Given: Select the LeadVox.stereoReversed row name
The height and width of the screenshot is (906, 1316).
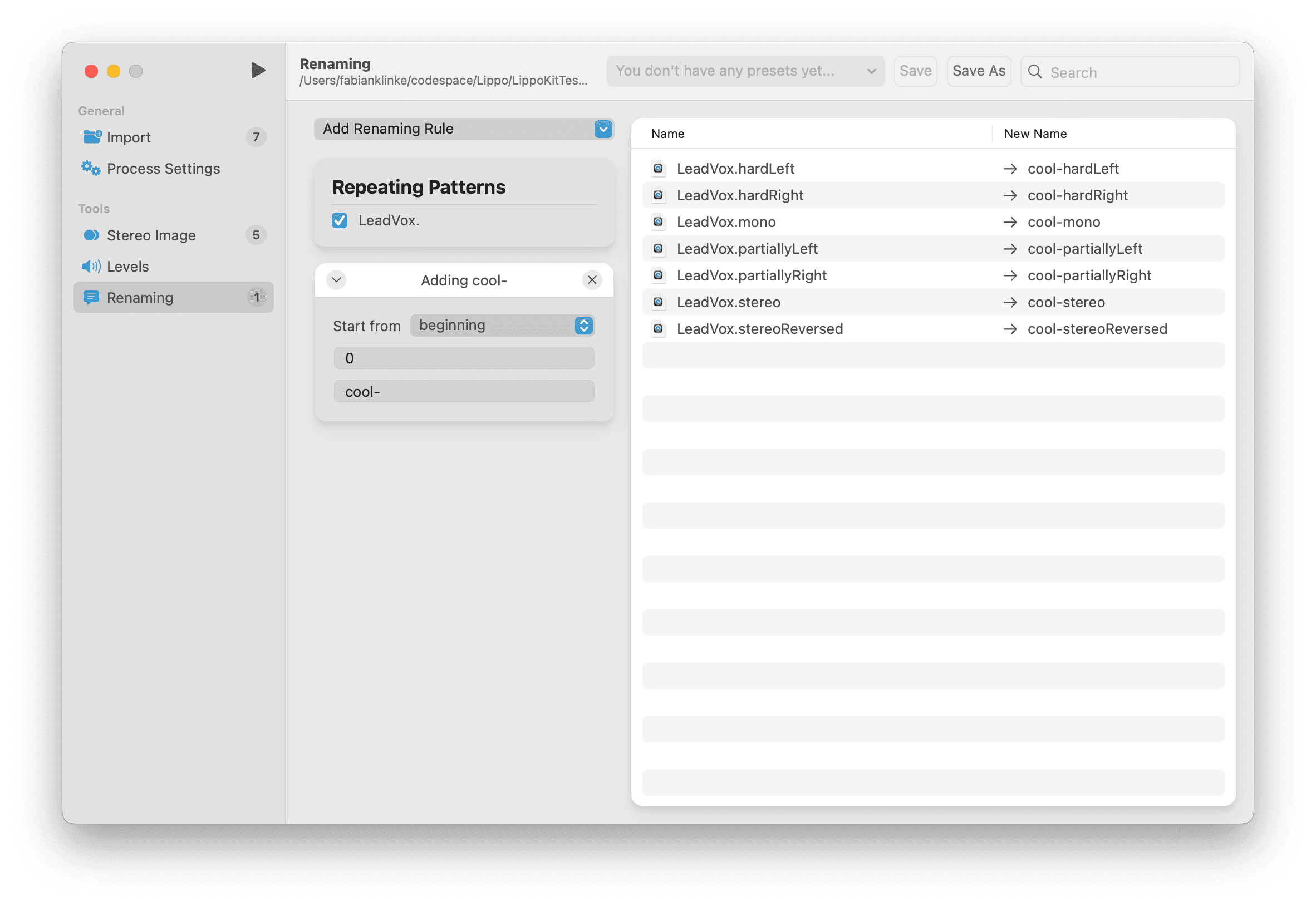Looking at the screenshot, I should pyautogui.click(x=760, y=329).
